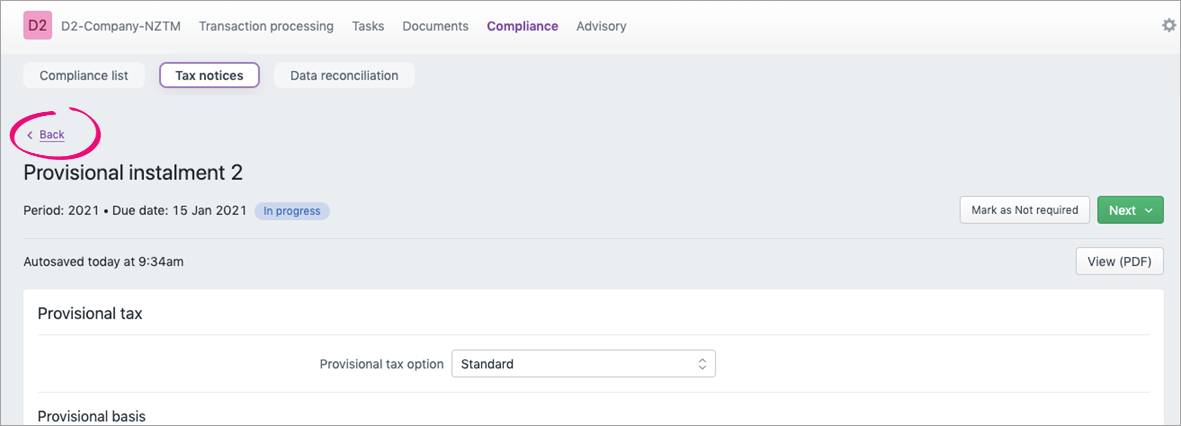Click the In progress status badge
The height and width of the screenshot is (426, 1181).
click(x=291, y=211)
